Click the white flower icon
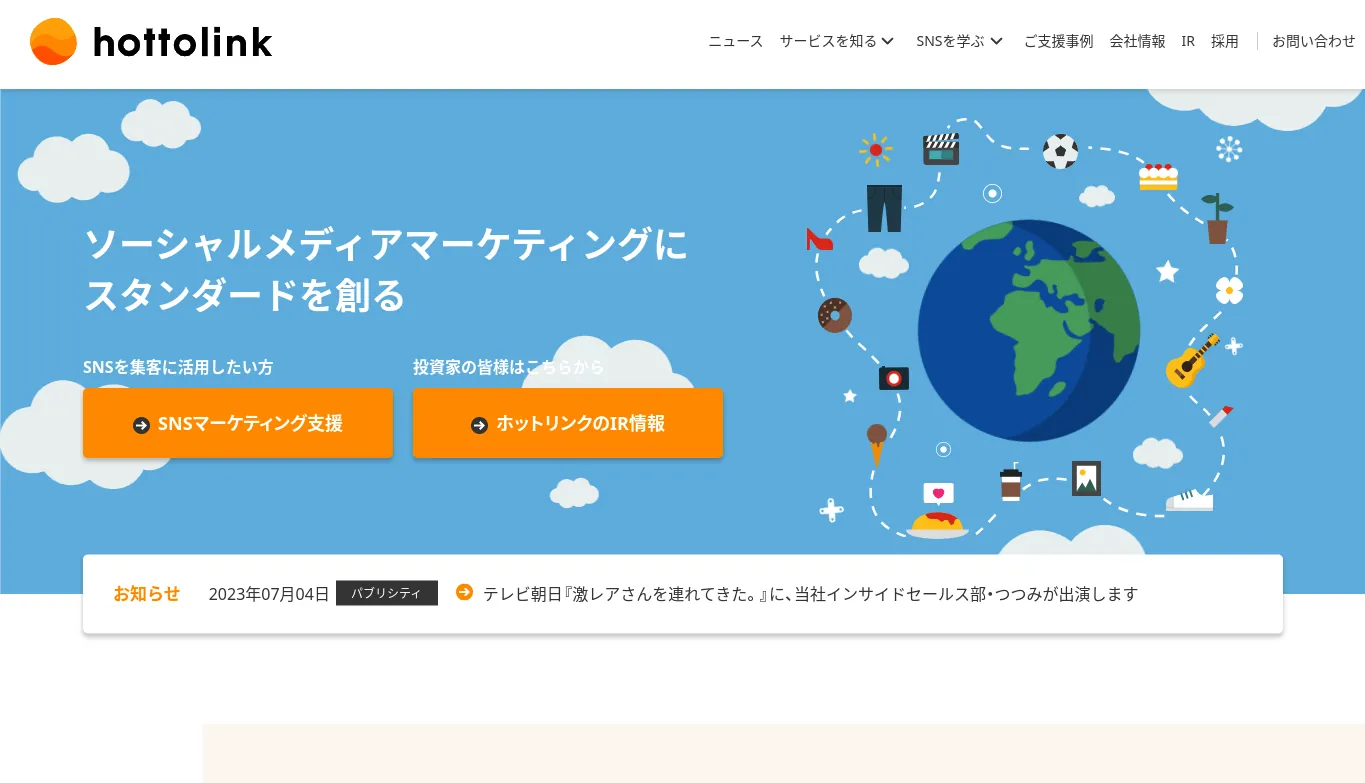 pos(1229,290)
